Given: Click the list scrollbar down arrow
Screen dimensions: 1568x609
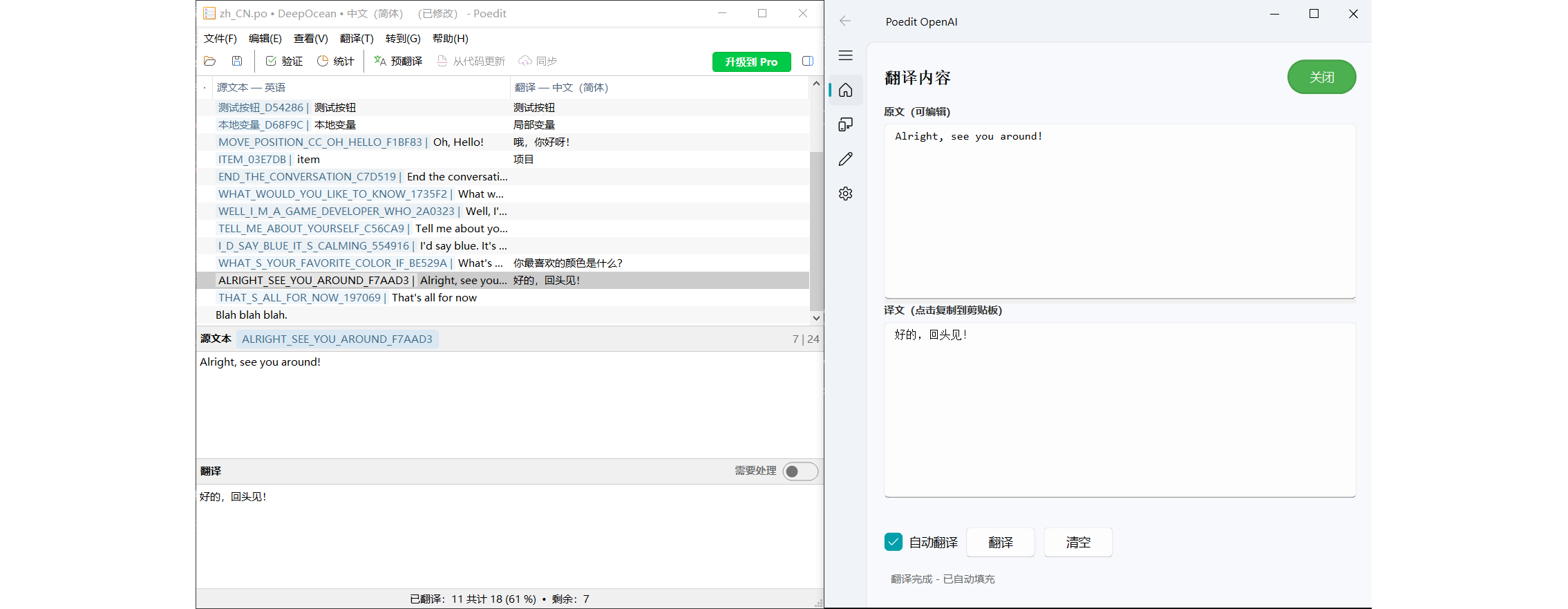Looking at the screenshot, I should pos(816,318).
